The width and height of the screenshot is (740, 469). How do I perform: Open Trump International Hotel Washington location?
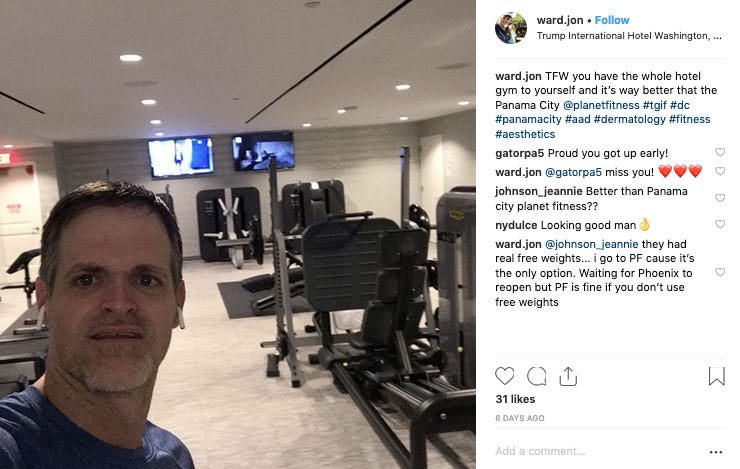coord(629,36)
